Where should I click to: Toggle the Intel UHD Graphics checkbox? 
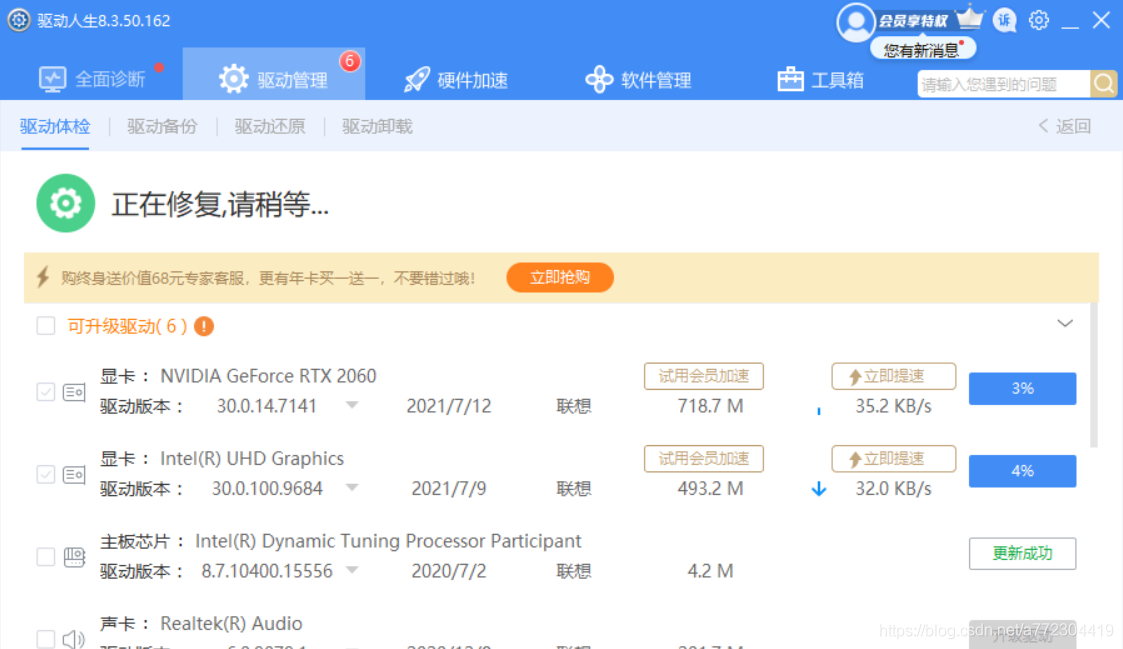coord(46,474)
